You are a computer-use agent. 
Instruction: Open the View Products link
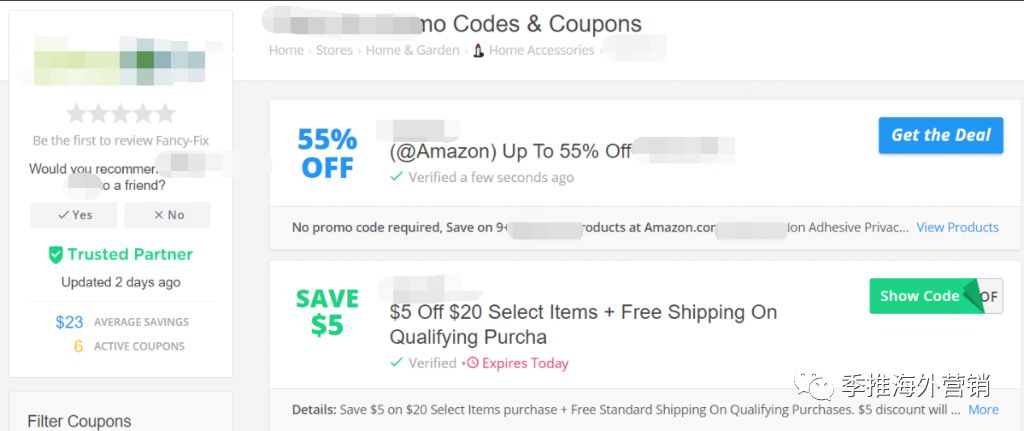pos(957,227)
